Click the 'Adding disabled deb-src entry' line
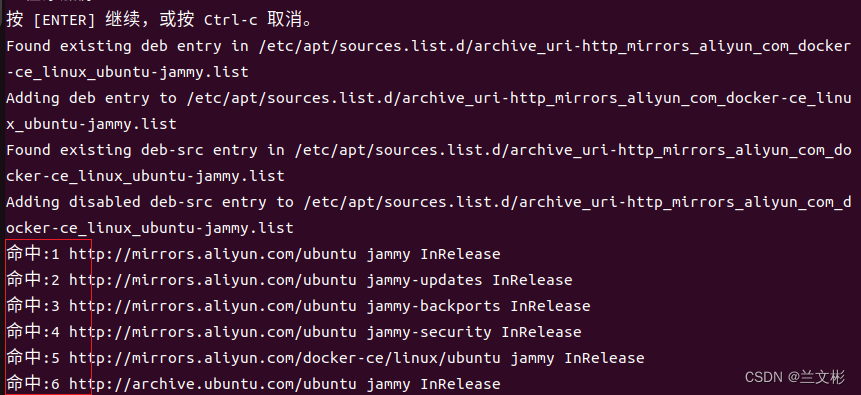Viewport: 861px width, 395px height. coord(428,202)
